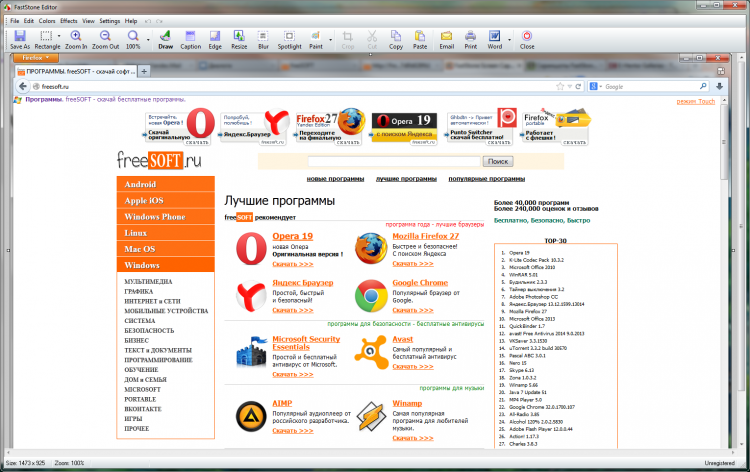This screenshot has width=750, height=472.
Task: Click the Paste toolbar icon
Action: [x=420, y=40]
